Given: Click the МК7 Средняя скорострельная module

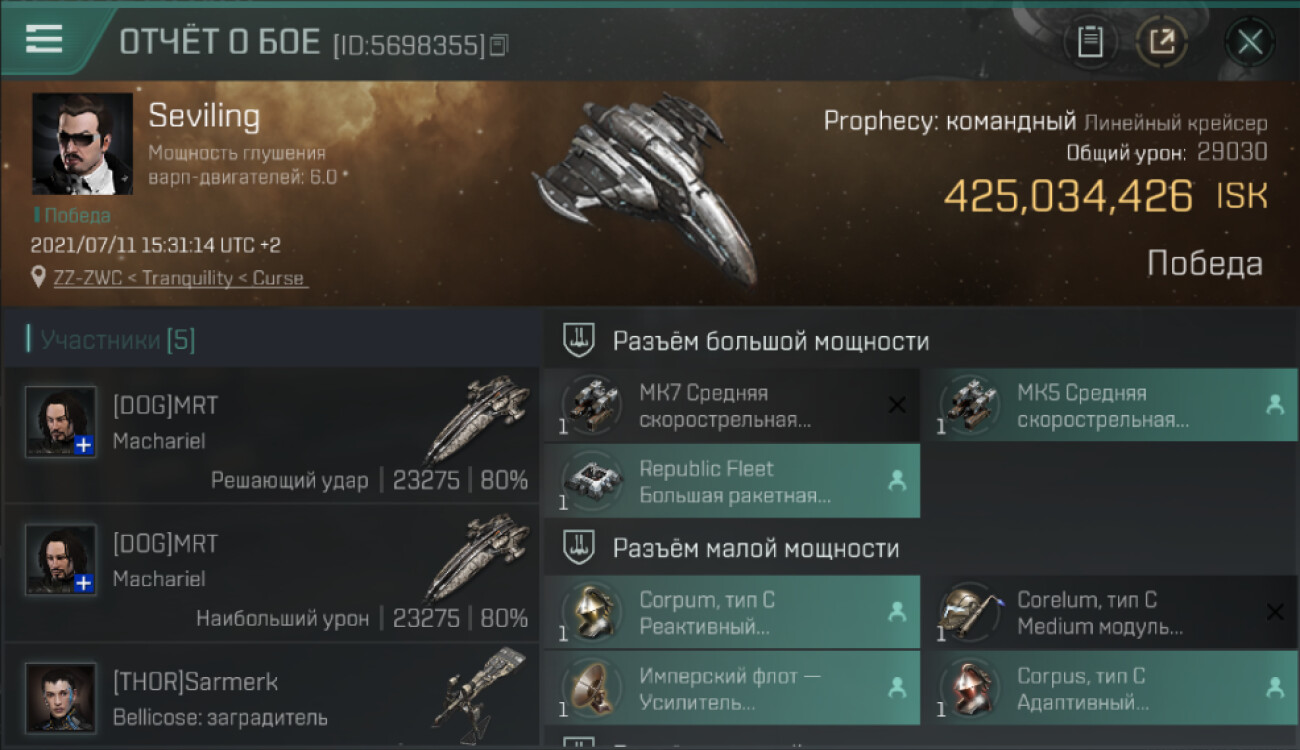Looking at the screenshot, I should pyautogui.click(x=732, y=405).
